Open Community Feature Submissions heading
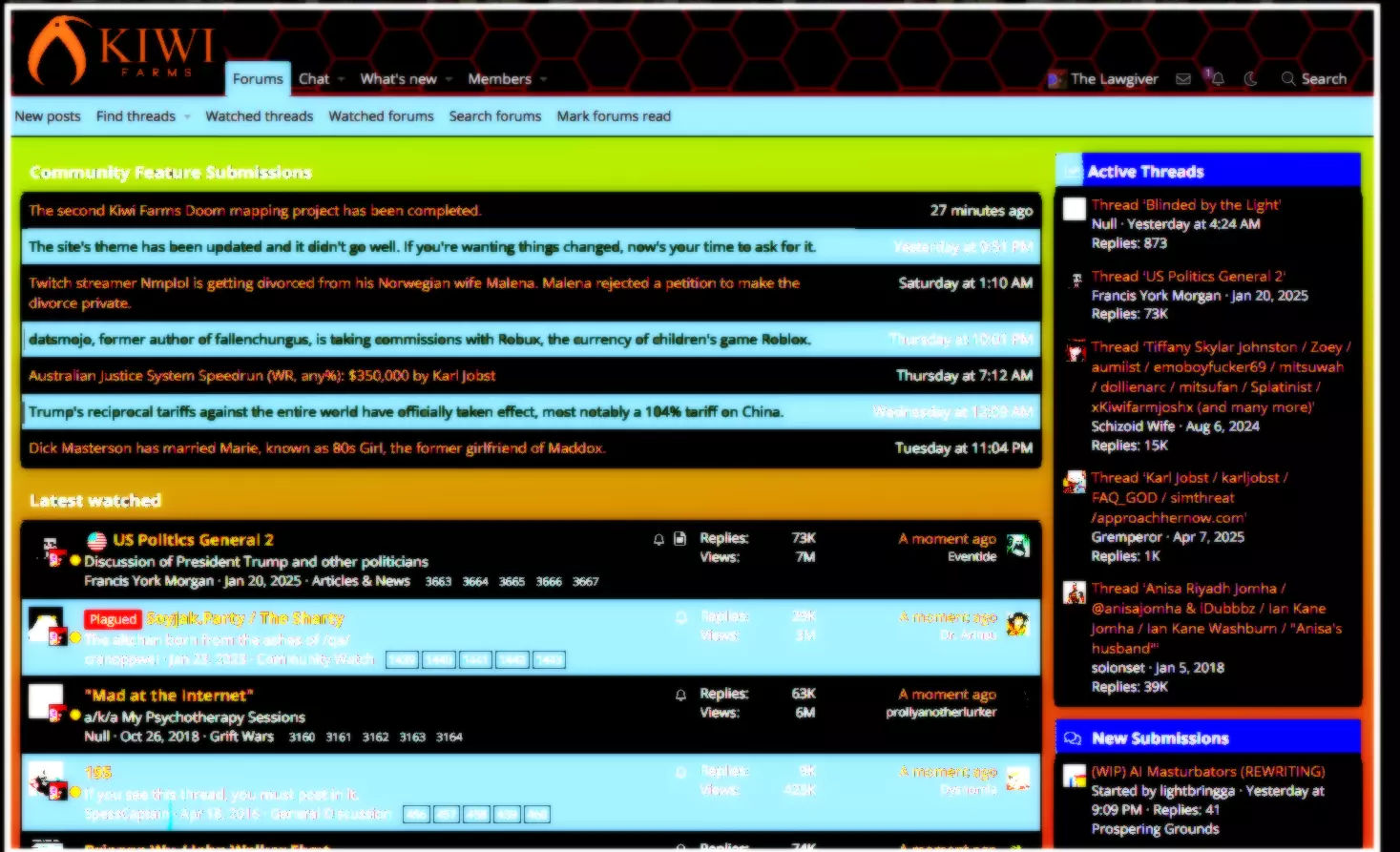 [x=171, y=173]
